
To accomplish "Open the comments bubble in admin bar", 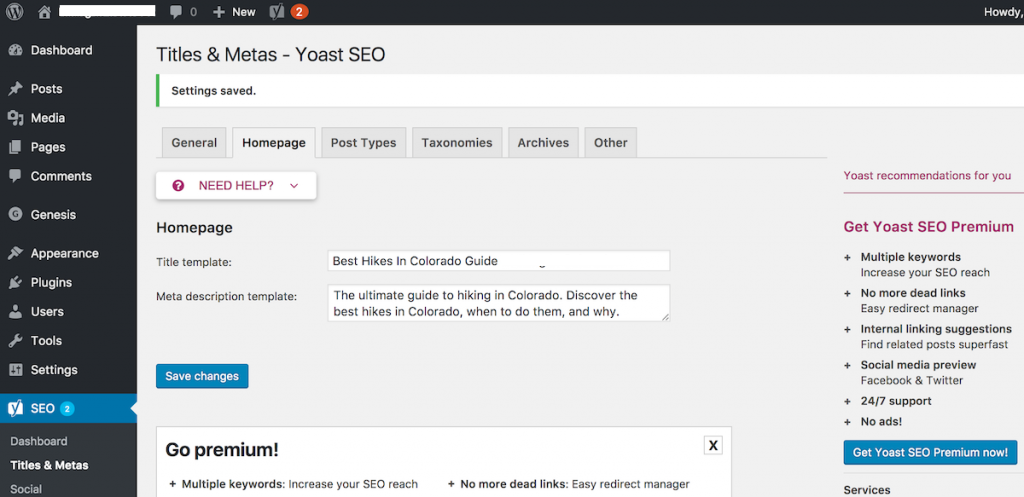I will (176, 12).
